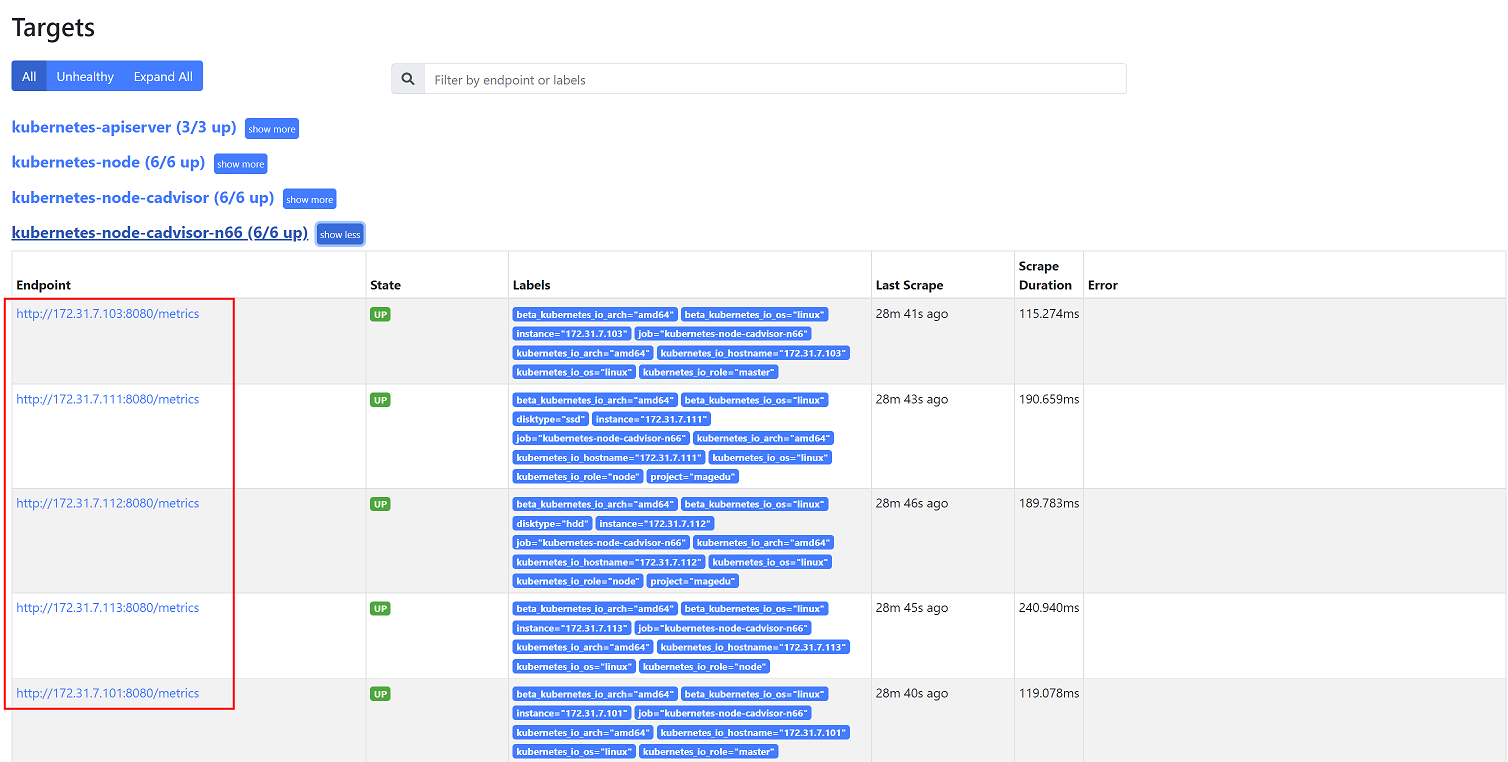
Task: Click the UP state badge for 172.31.7.103
Action: (x=380, y=314)
